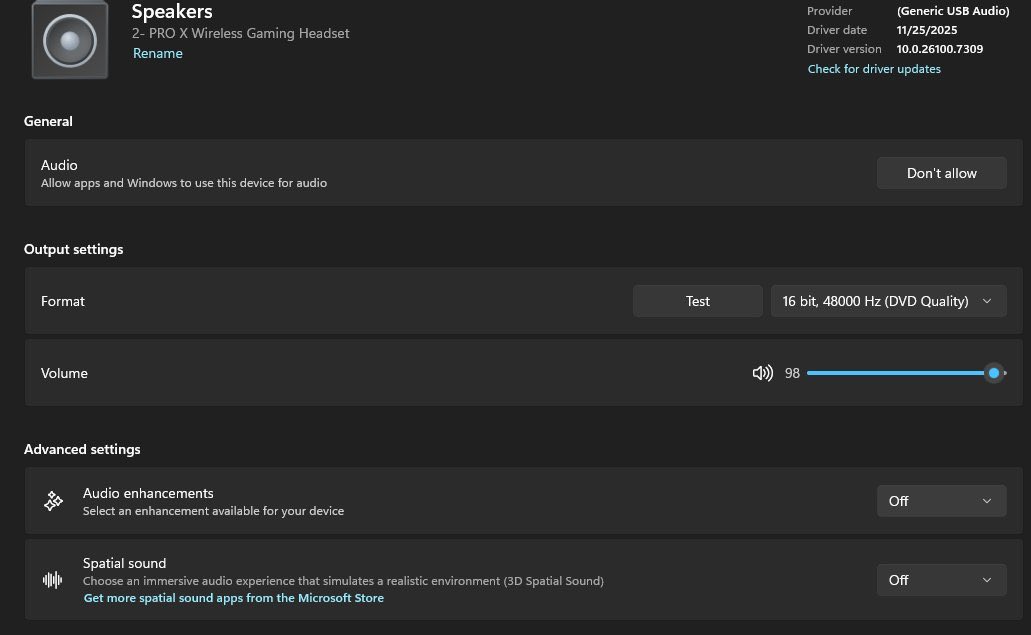The image size is (1031, 635).
Task: Click the Provider field label
Action: 829,11
